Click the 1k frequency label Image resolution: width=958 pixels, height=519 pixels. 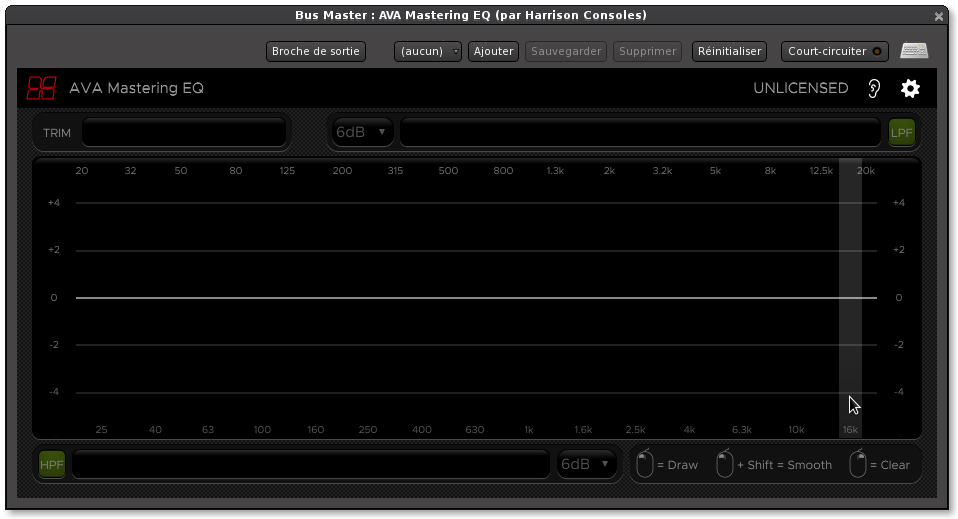tap(528, 430)
